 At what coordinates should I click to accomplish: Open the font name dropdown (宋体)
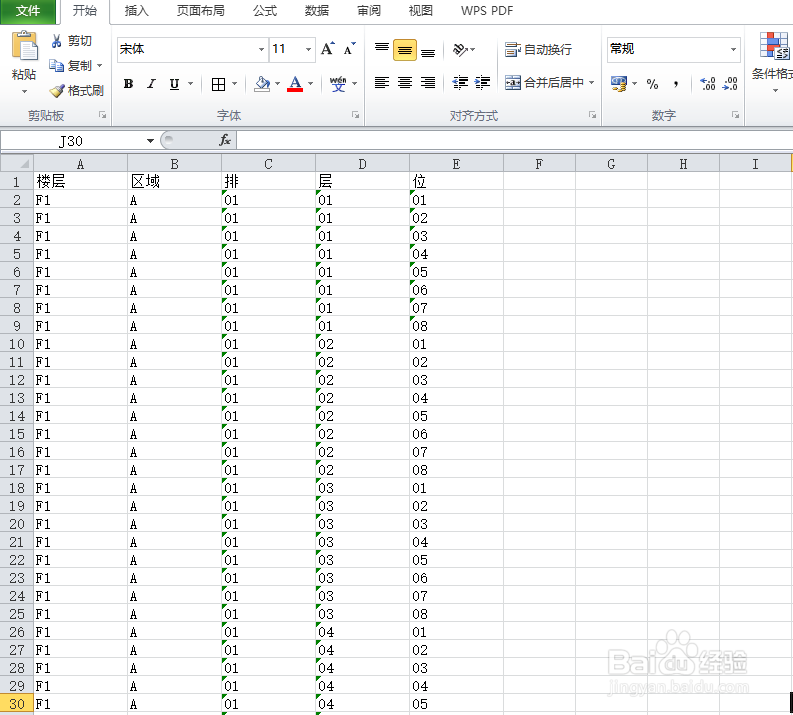coord(261,49)
